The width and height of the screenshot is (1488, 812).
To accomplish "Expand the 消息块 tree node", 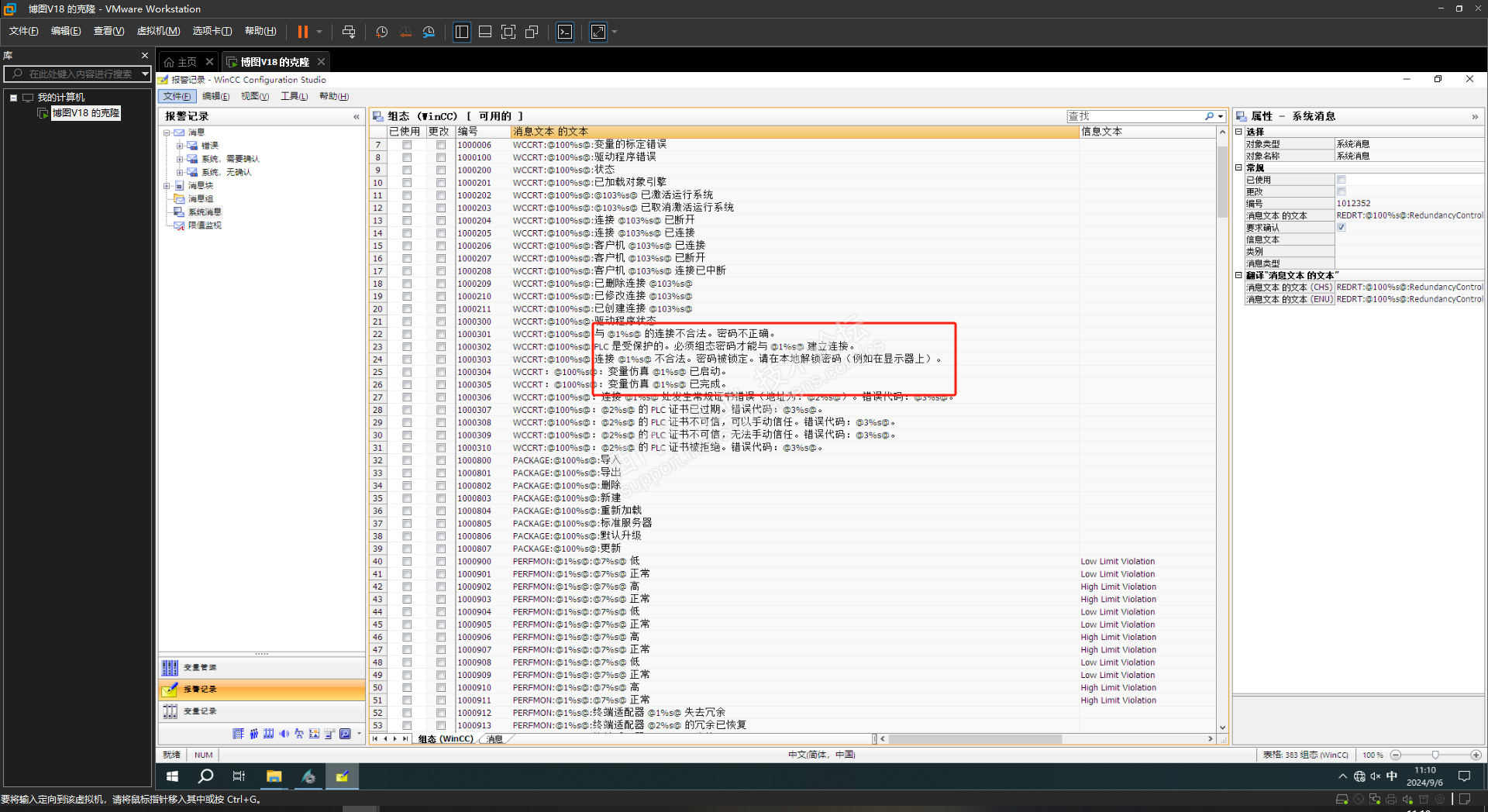I will pos(167,186).
